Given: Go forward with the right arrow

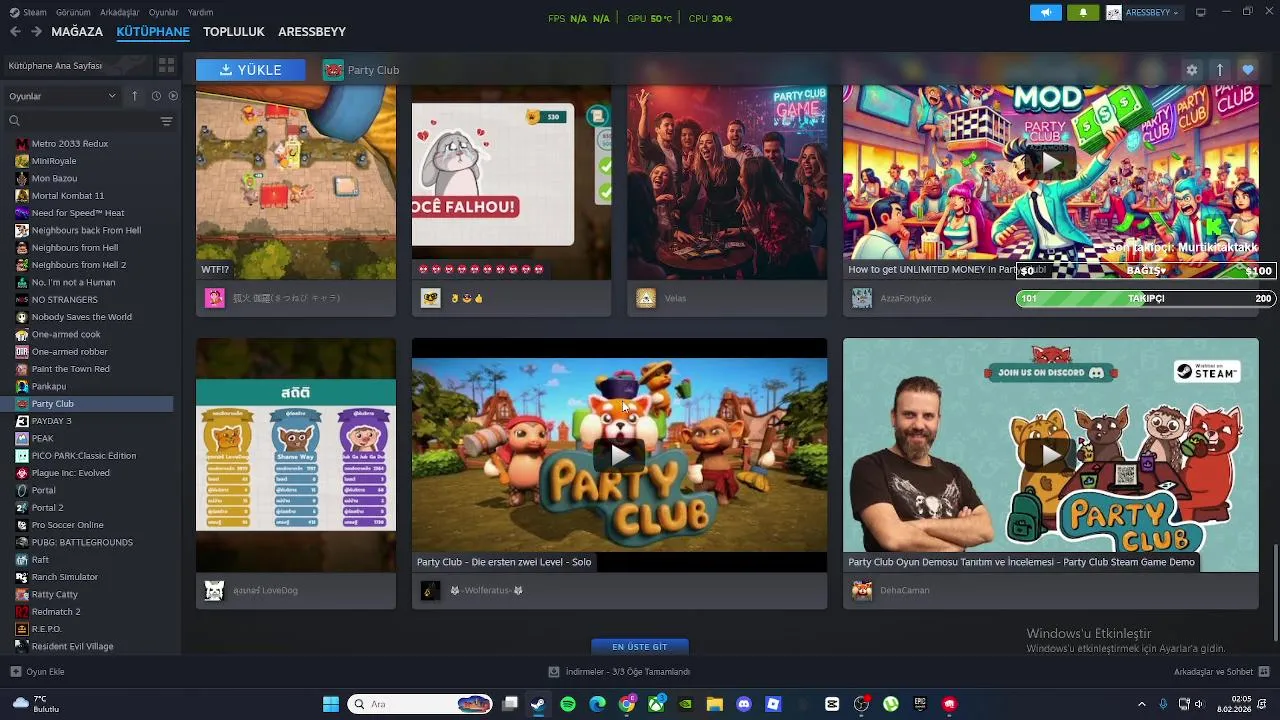Looking at the screenshot, I should click(x=36, y=32).
